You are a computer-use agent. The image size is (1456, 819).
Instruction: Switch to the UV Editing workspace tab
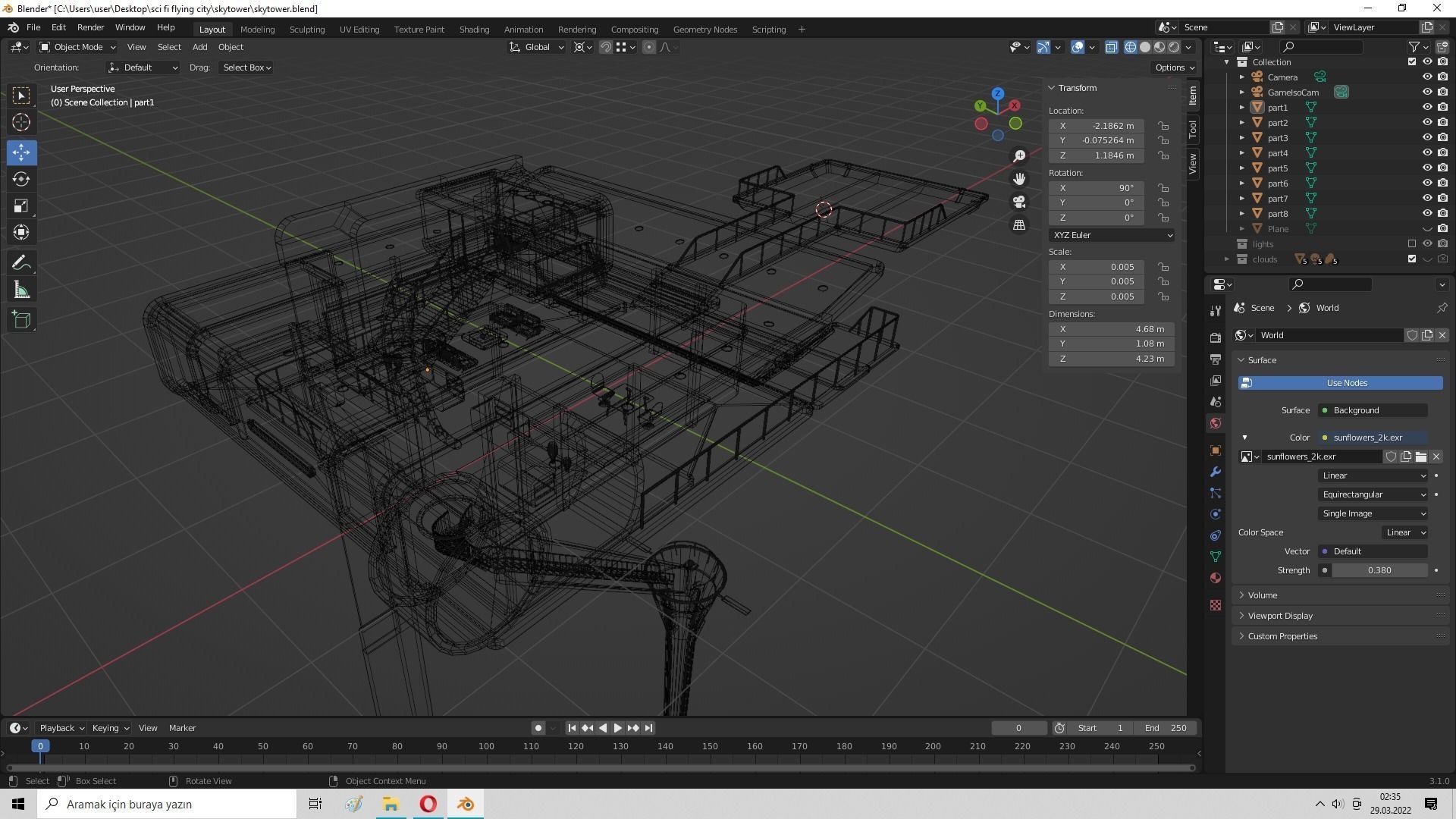[359, 30]
